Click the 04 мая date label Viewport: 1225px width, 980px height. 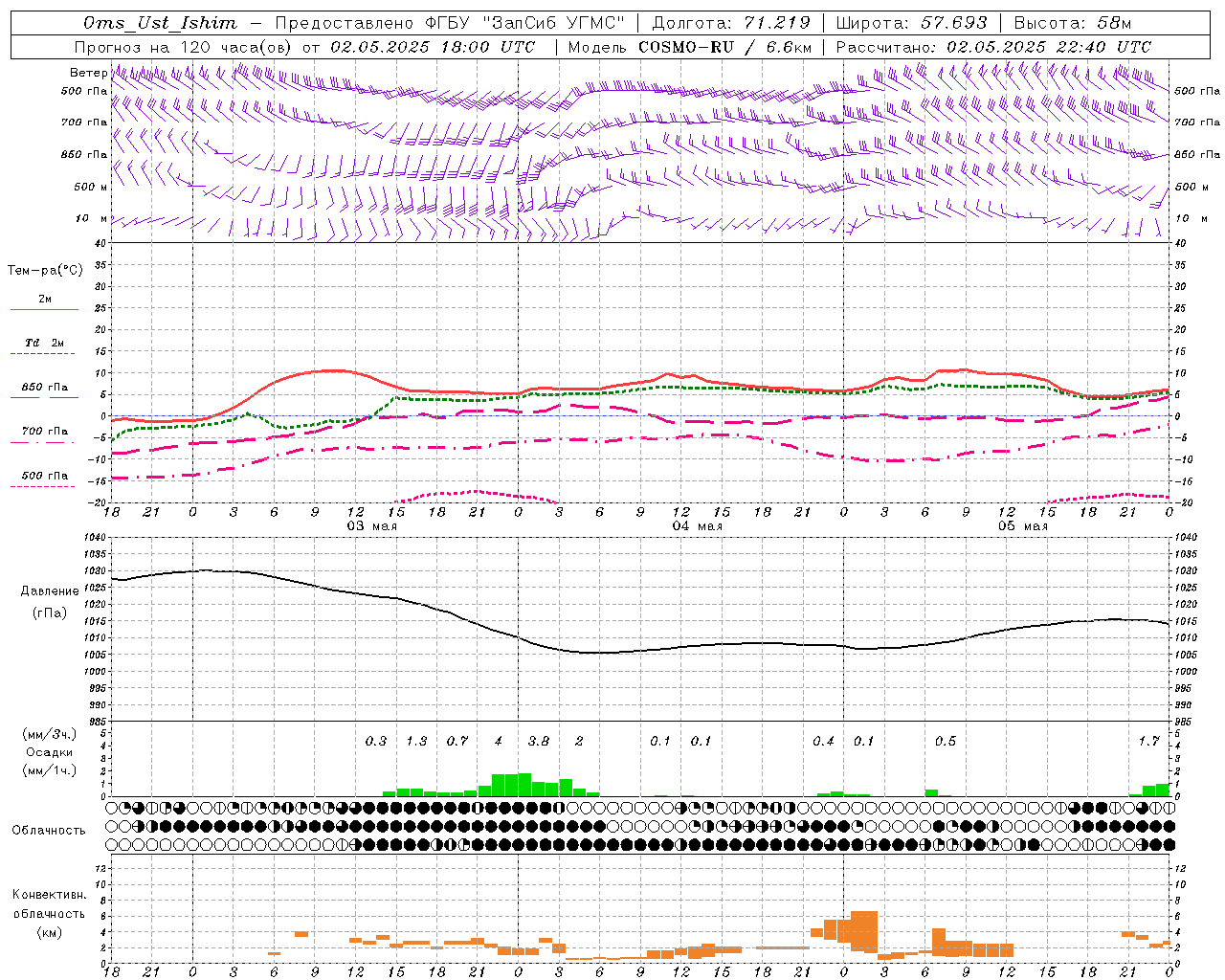(x=697, y=526)
